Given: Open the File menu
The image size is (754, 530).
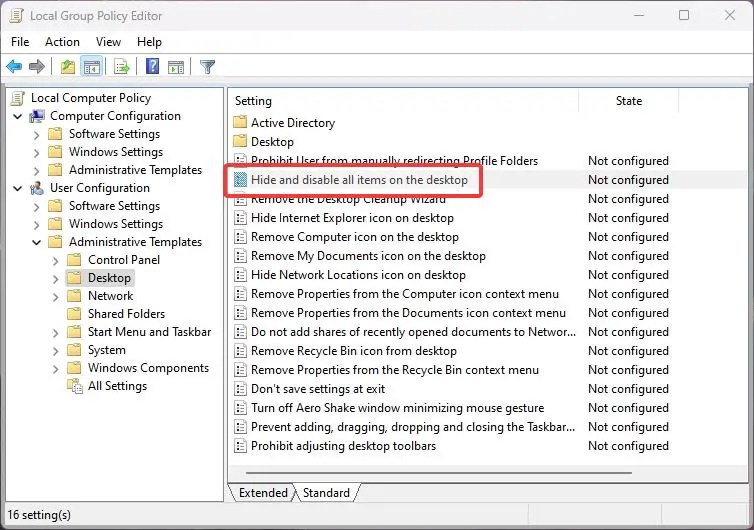Looking at the screenshot, I should coord(20,42).
